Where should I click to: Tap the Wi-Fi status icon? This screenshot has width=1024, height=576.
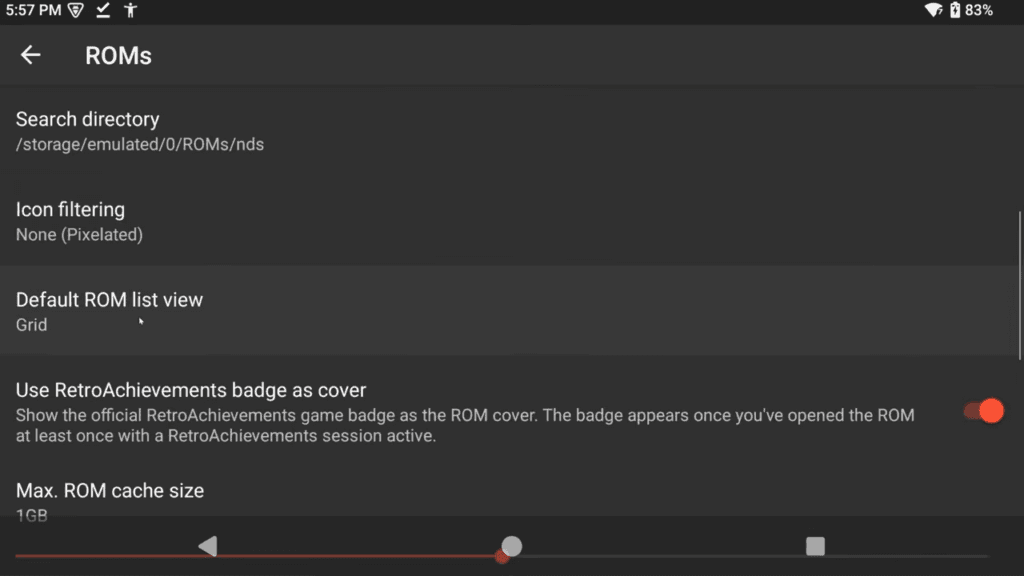(x=933, y=10)
